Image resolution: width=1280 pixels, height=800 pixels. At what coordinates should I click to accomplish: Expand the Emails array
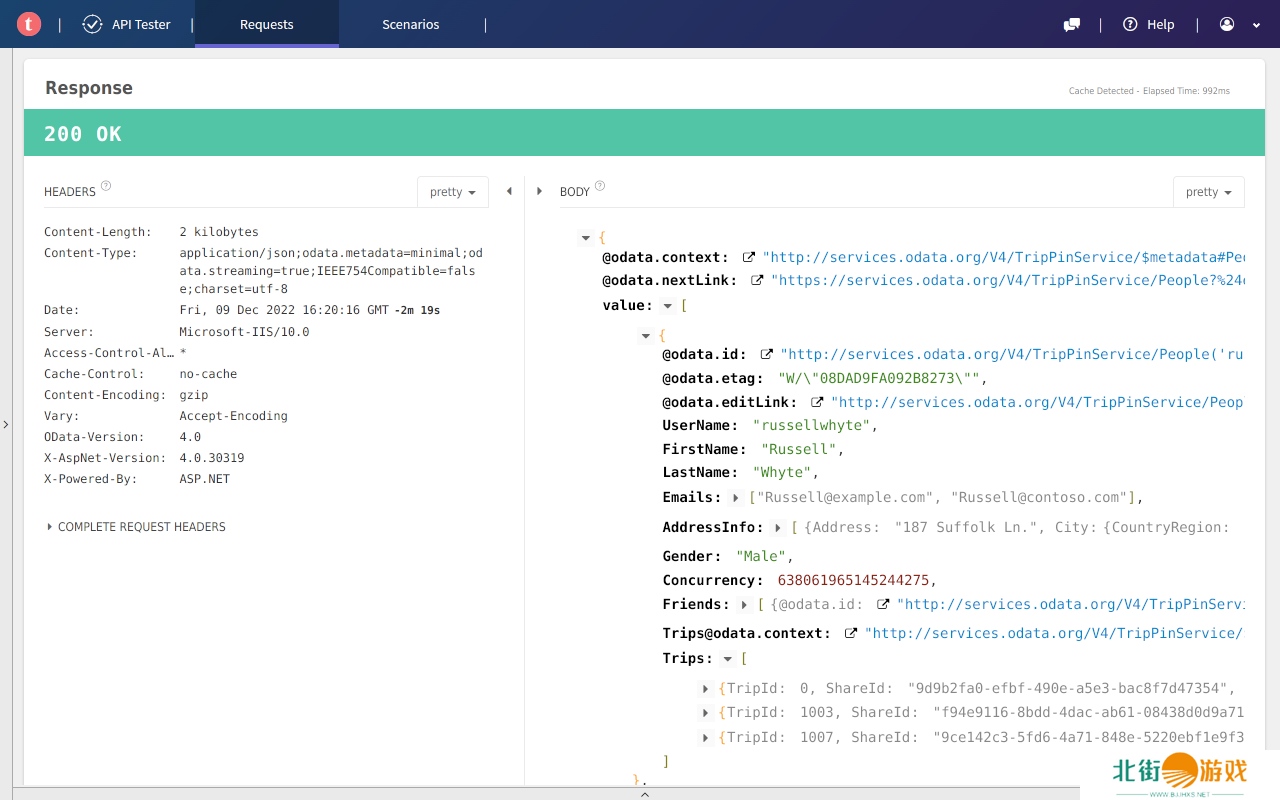(x=737, y=498)
